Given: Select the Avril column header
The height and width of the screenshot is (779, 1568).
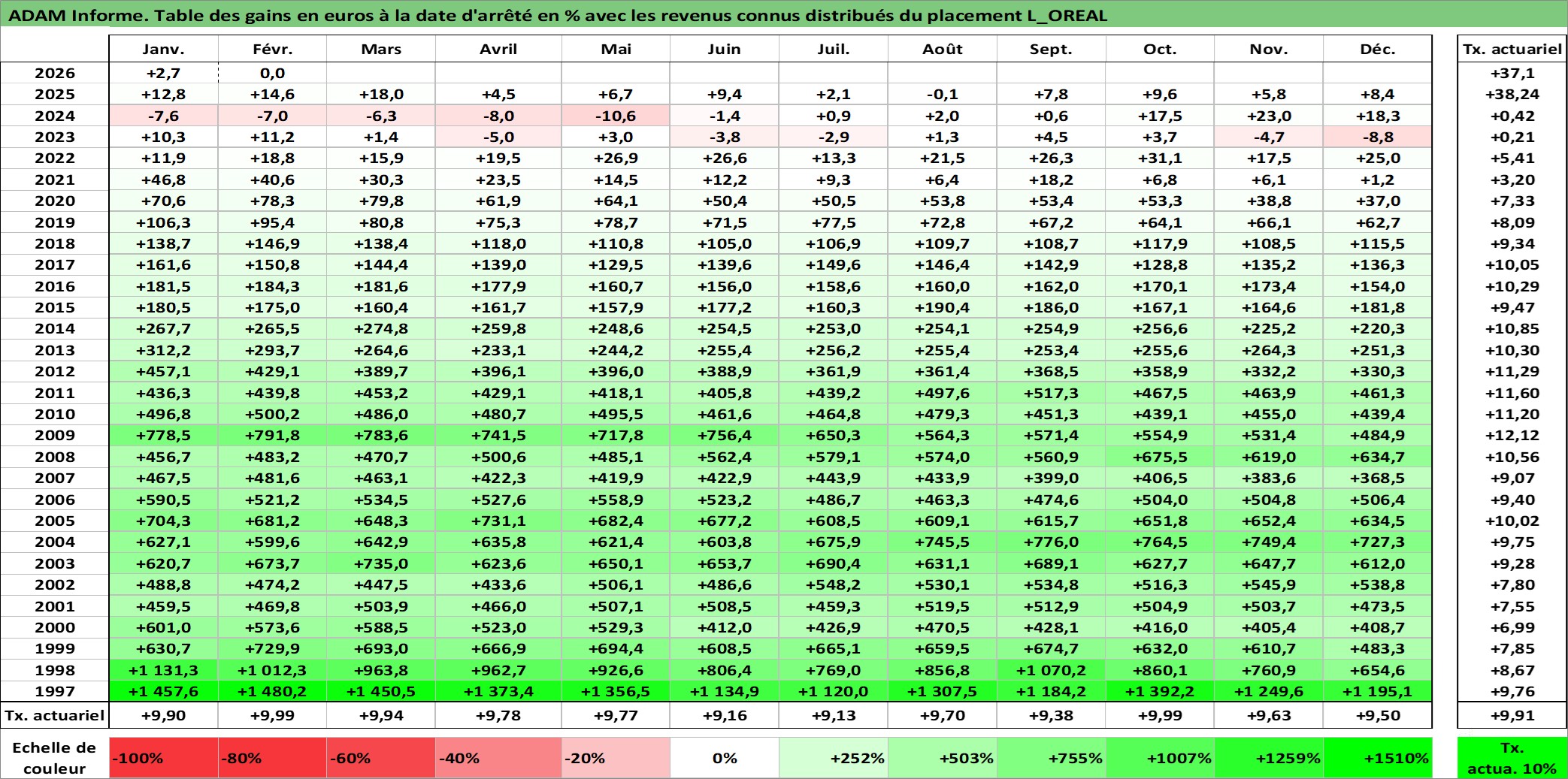Looking at the screenshot, I should click(498, 49).
